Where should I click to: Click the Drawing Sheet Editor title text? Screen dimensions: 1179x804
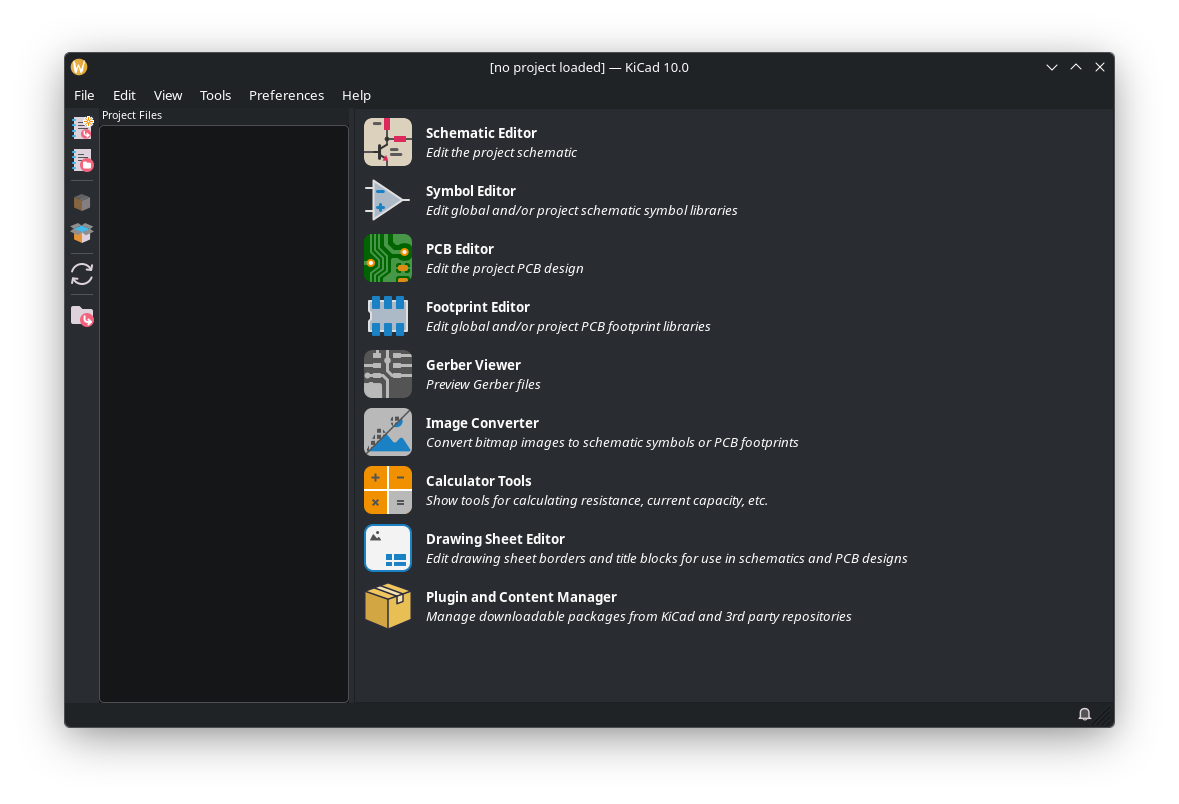(495, 539)
